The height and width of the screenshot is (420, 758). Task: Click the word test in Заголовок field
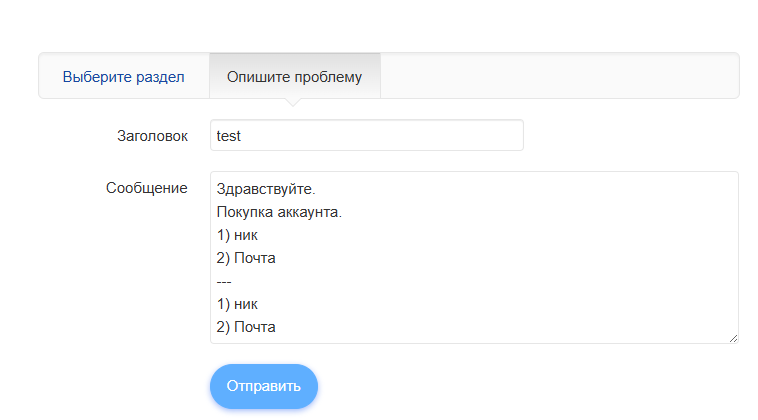(228, 136)
